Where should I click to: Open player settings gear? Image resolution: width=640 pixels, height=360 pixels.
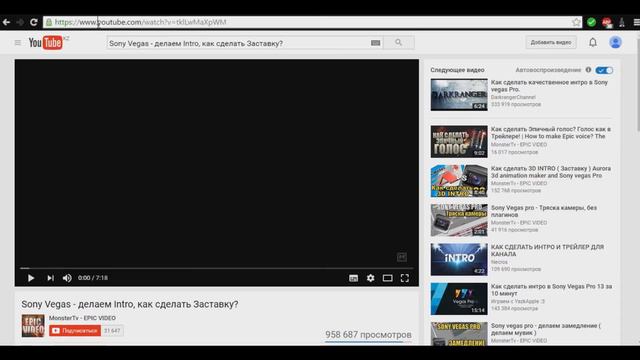click(370, 278)
